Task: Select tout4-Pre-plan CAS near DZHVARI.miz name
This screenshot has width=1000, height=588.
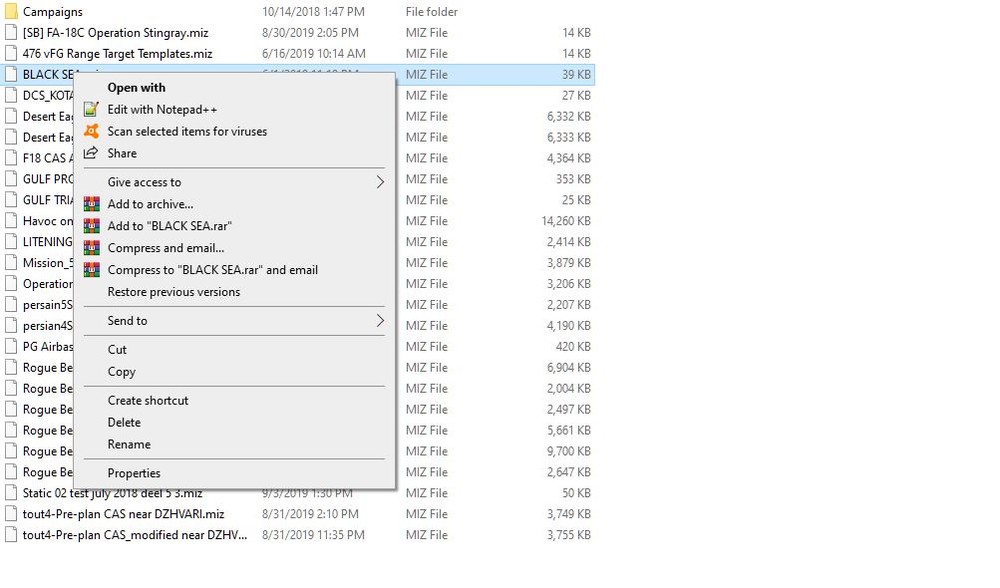Action: tap(123, 514)
